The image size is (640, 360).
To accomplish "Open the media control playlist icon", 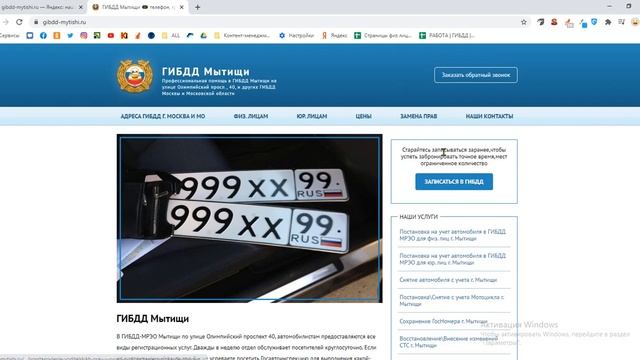I will click(x=621, y=22).
